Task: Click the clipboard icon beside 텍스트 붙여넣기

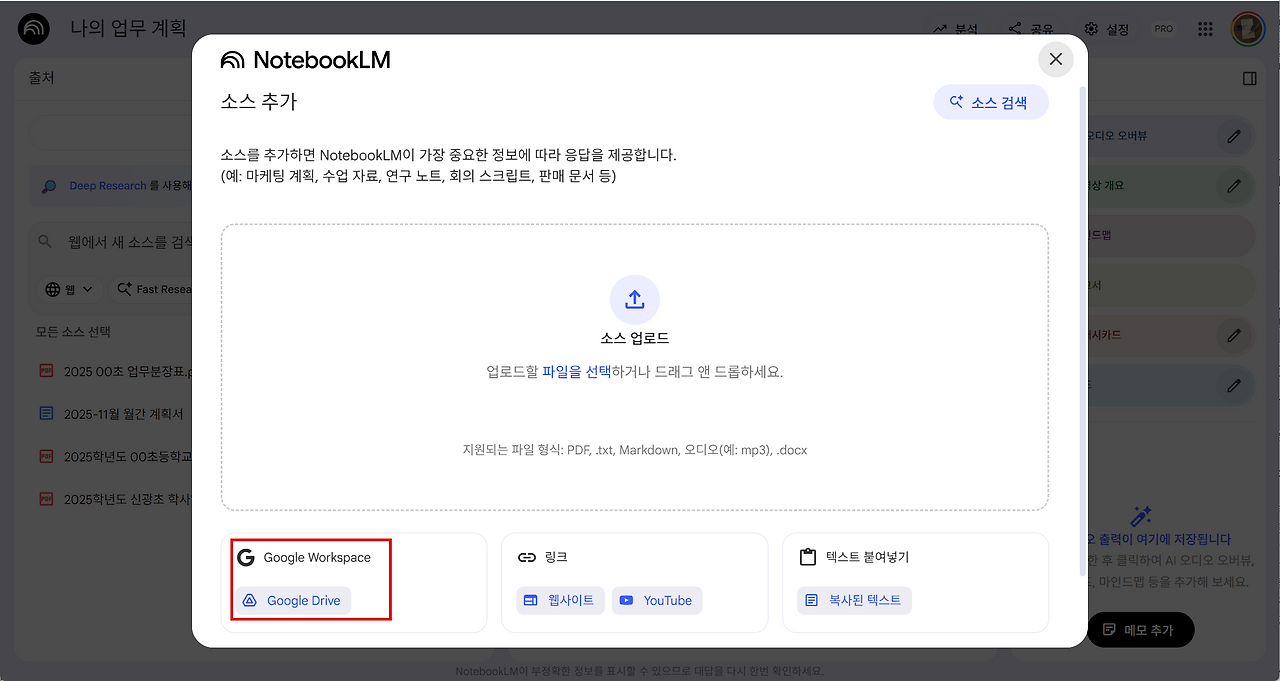Action: pos(808,558)
